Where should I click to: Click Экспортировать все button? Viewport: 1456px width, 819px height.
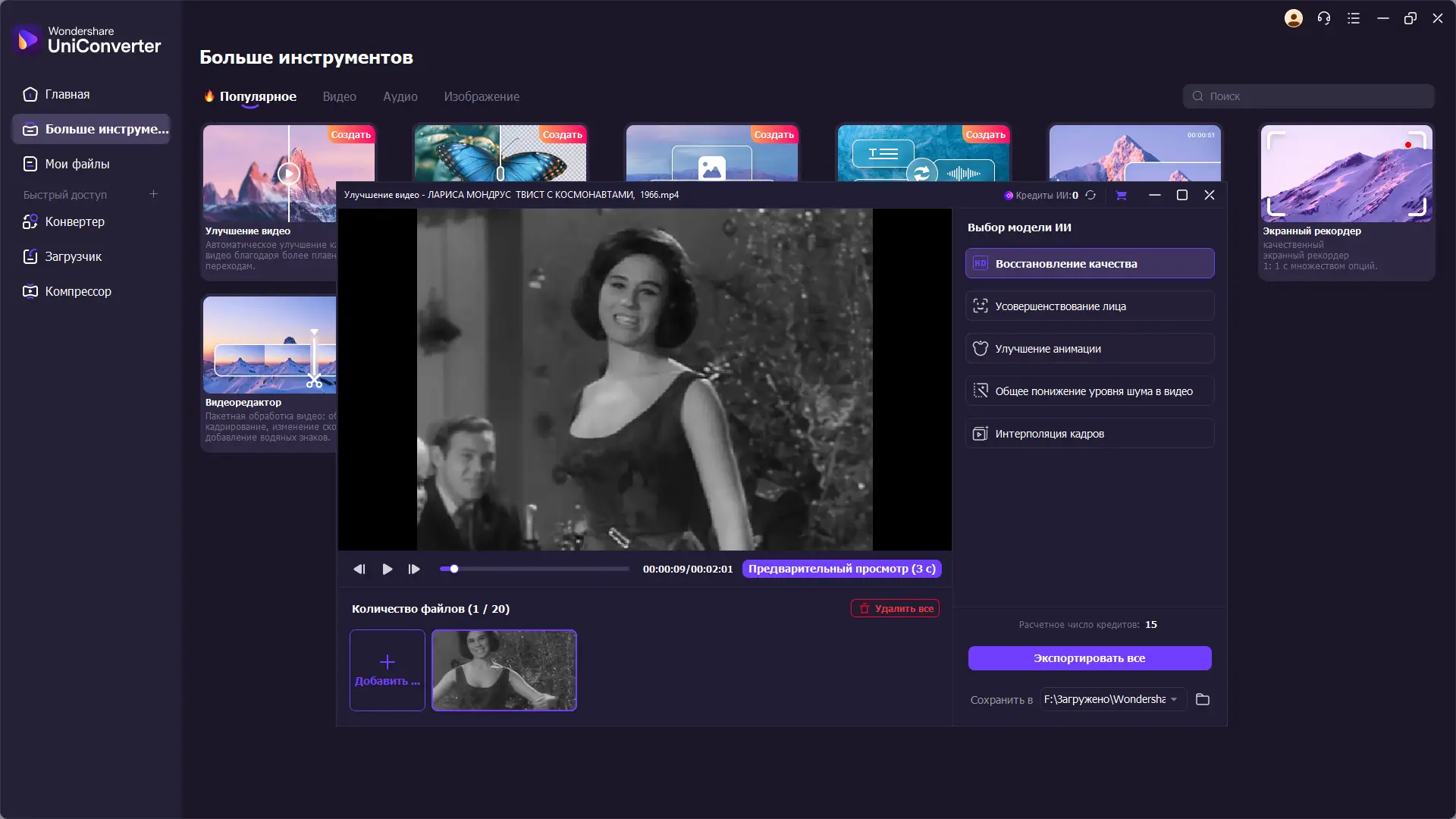click(1090, 658)
